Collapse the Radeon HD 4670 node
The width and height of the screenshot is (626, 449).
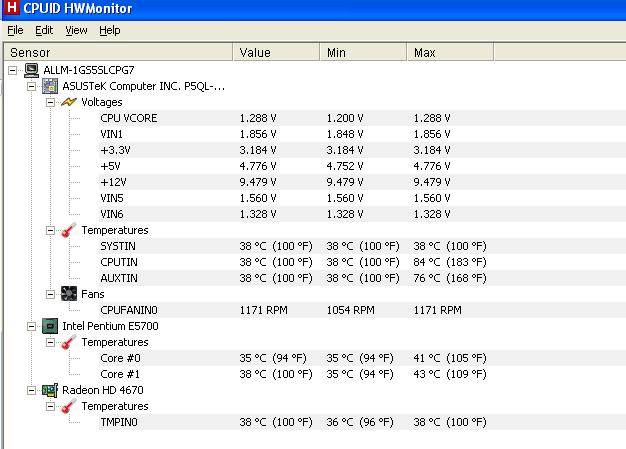click(31, 390)
